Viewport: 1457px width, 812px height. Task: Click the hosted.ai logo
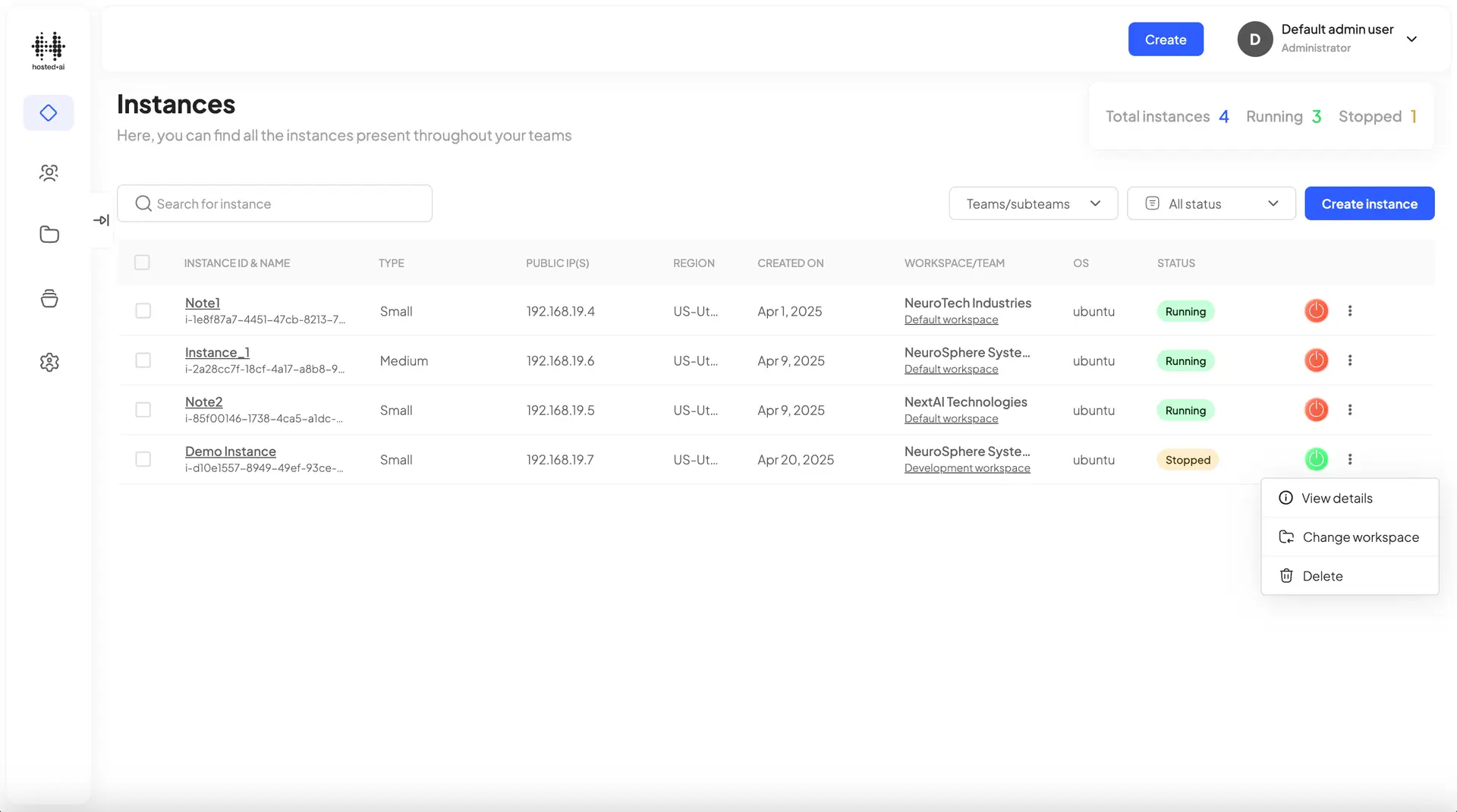47,49
